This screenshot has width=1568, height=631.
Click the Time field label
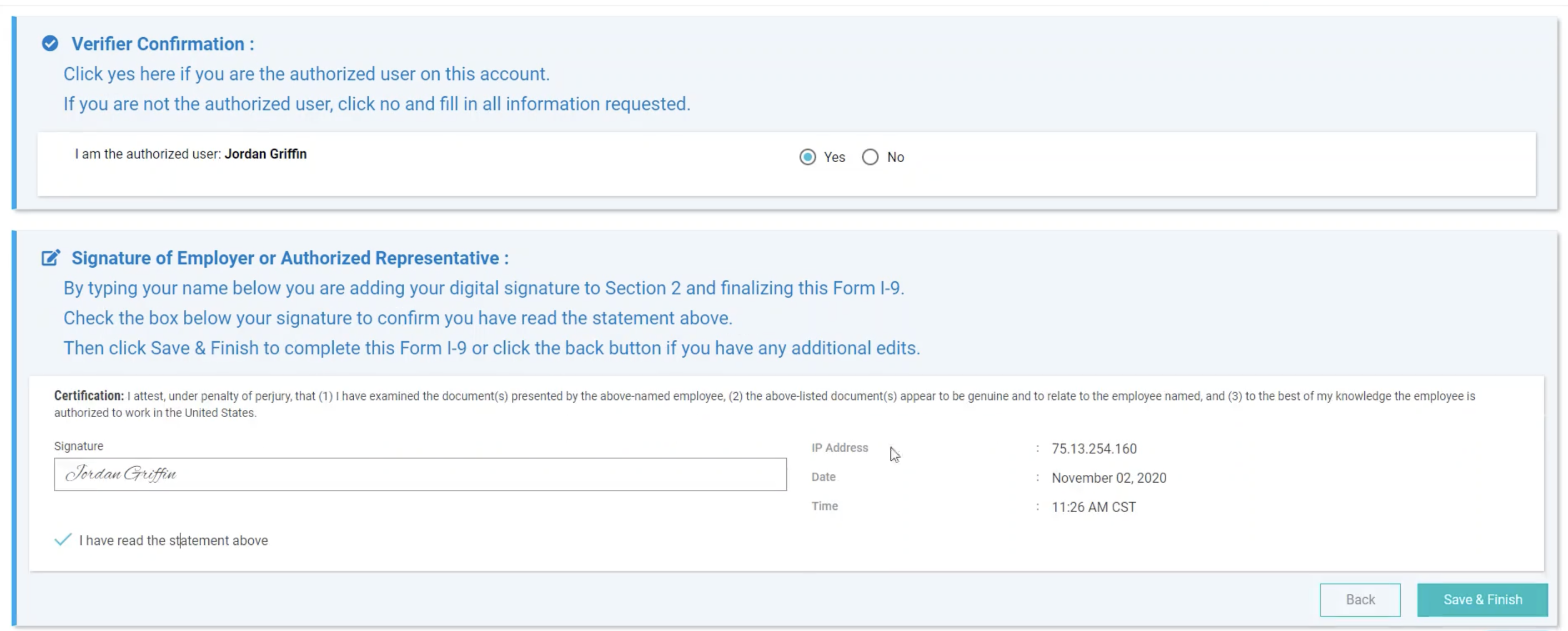coord(824,506)
